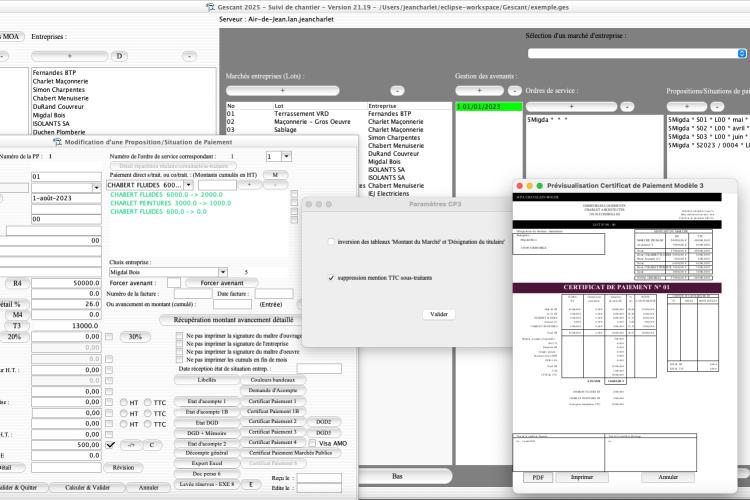The image size is (750, 500).
Task: Check Ne pas imprimer les cumuls en fin de mois
Action: 179,359
